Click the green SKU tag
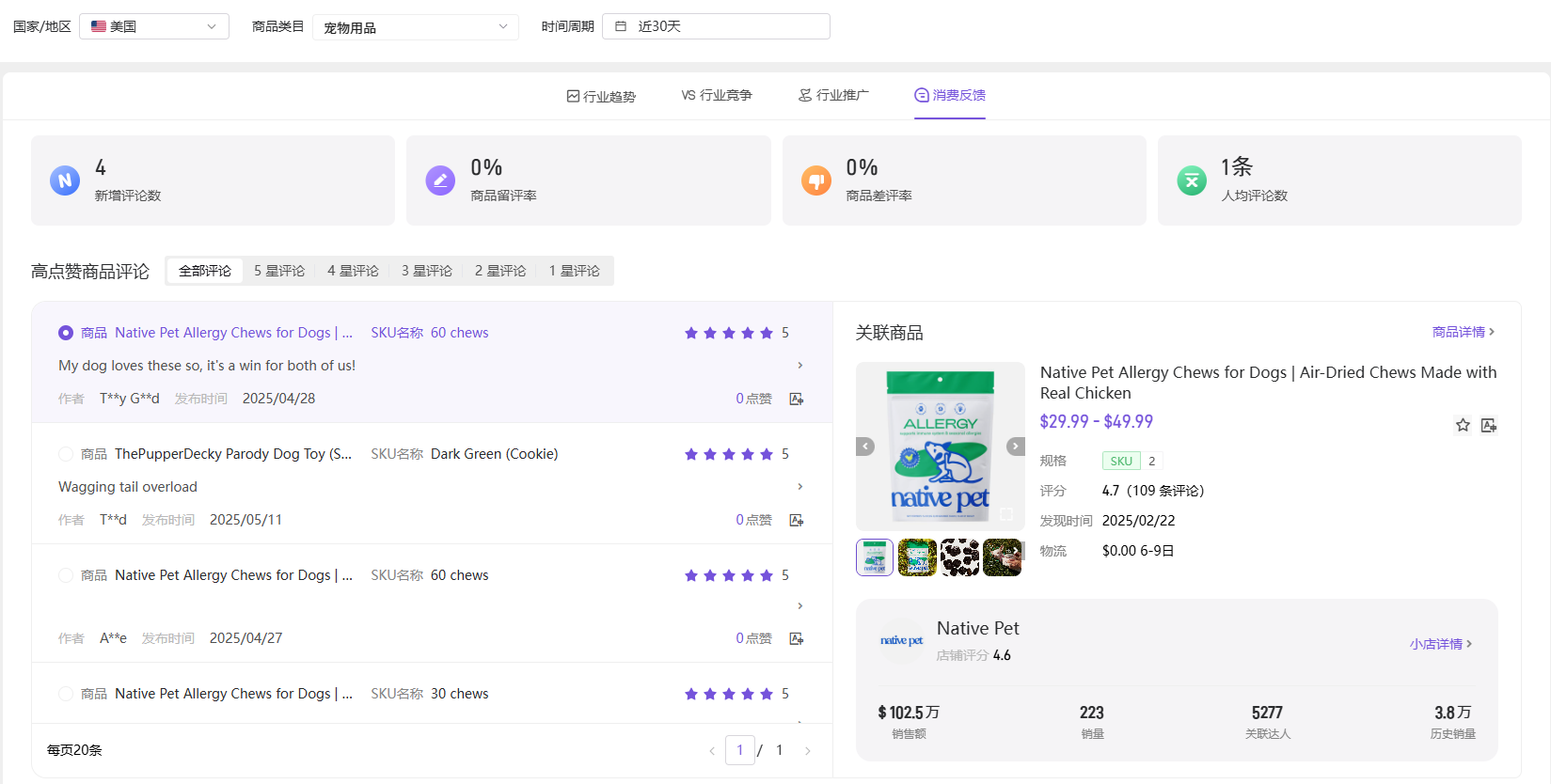The height and width of the screenshot is (784, 1551). pyautogui.click(x=1121, y=461)
